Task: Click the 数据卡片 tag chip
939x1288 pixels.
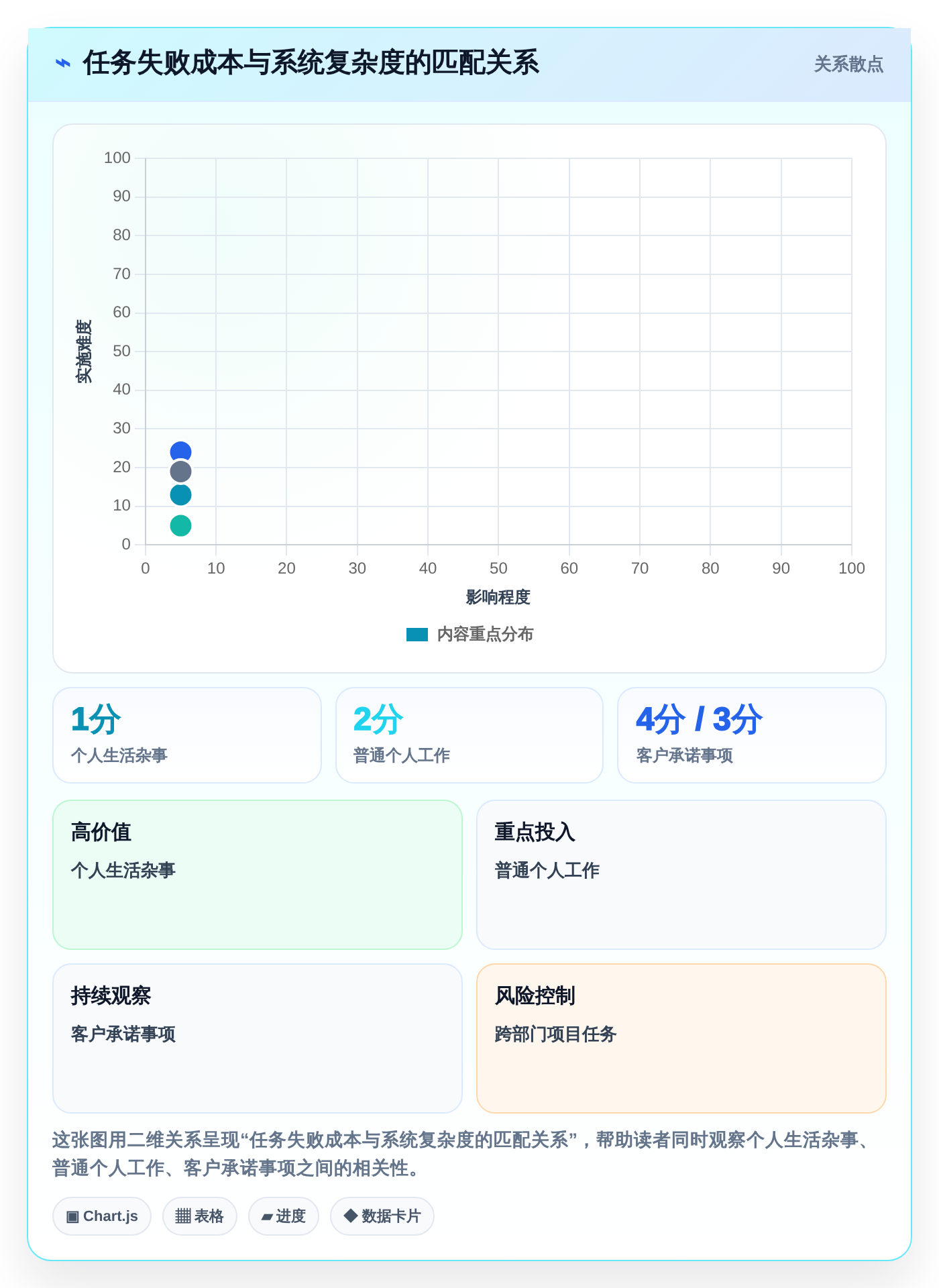Action: coord(382,1216)
